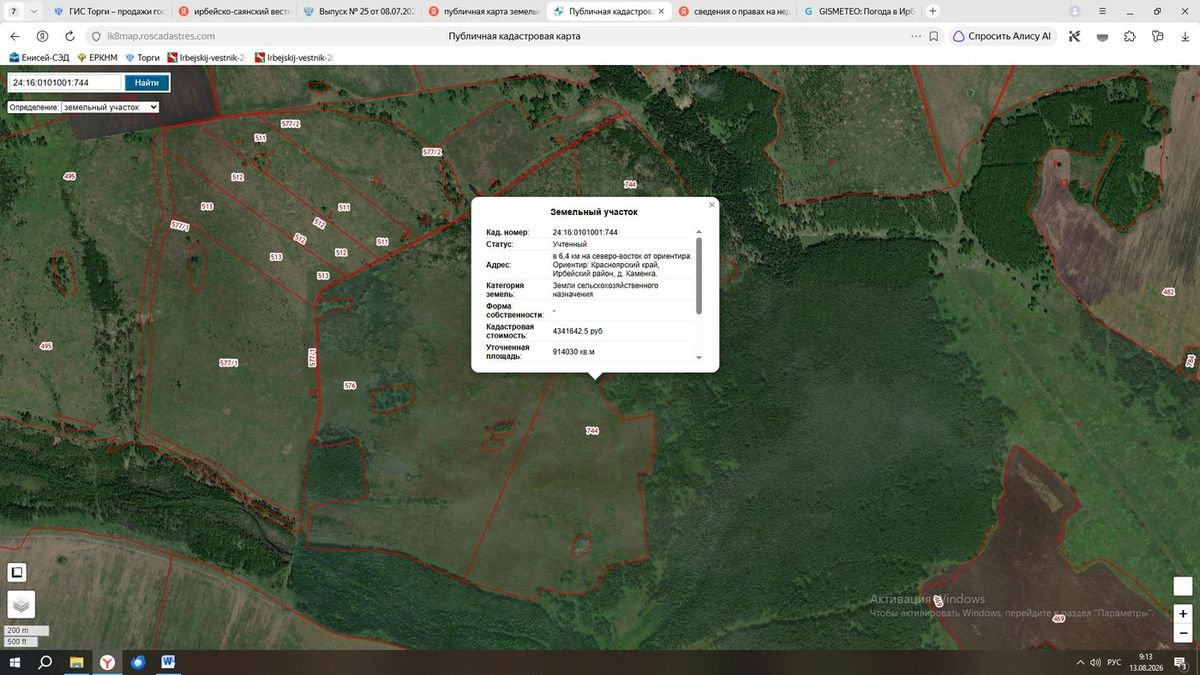Switch the РУС input language
This screenshot has width=1200, height=675.
tap(1114, 662)
